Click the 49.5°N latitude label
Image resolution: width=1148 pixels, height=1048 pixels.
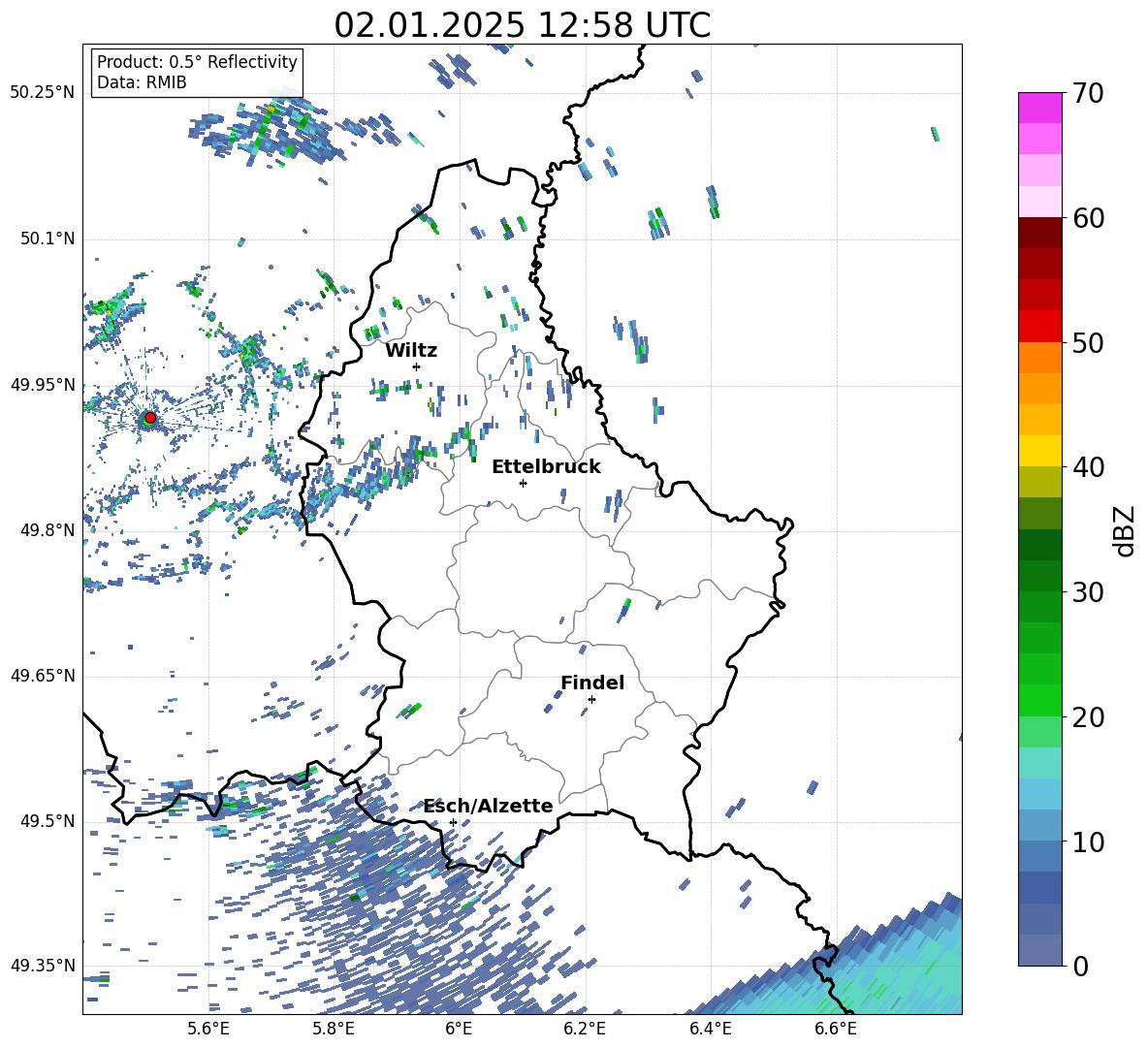48,821
